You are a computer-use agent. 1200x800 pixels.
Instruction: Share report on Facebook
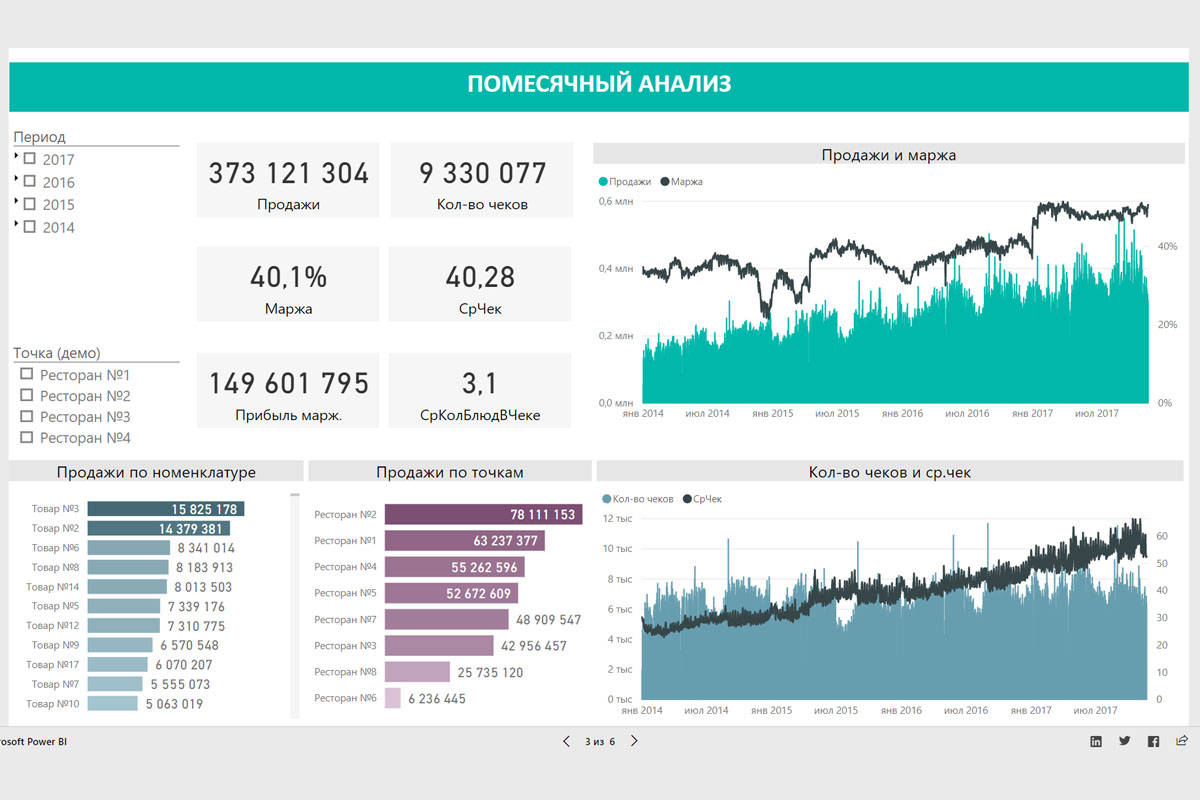coord(1153,741)
